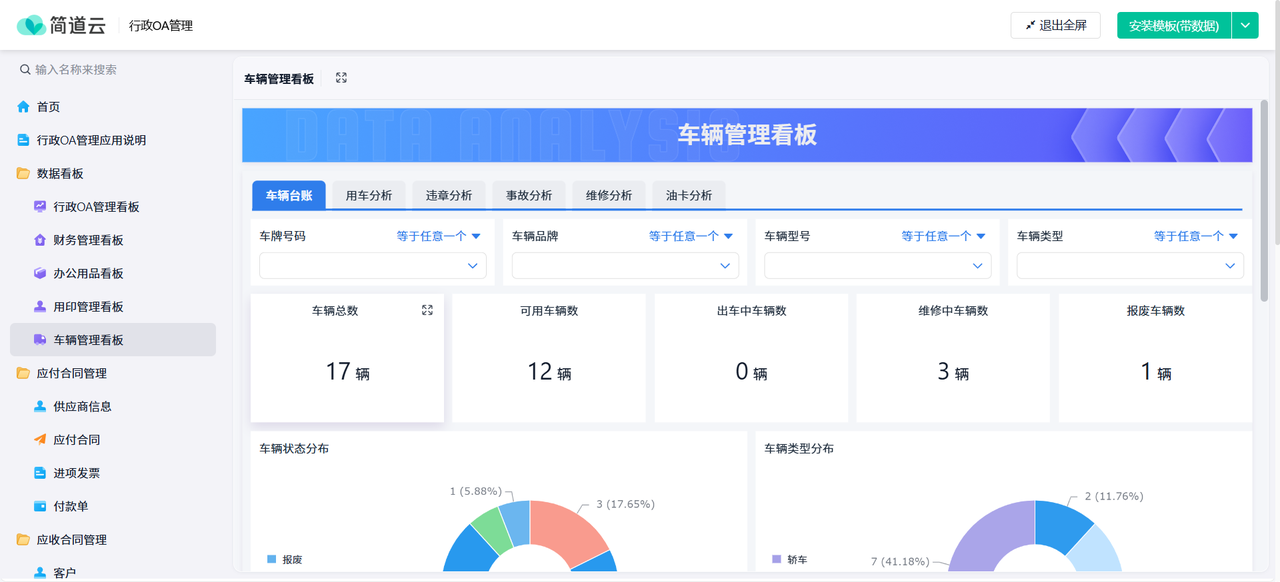This screenshot has width=1280, height=582.
Task: Click the '2 (11.76%)' chart label
Action: 1113,496
